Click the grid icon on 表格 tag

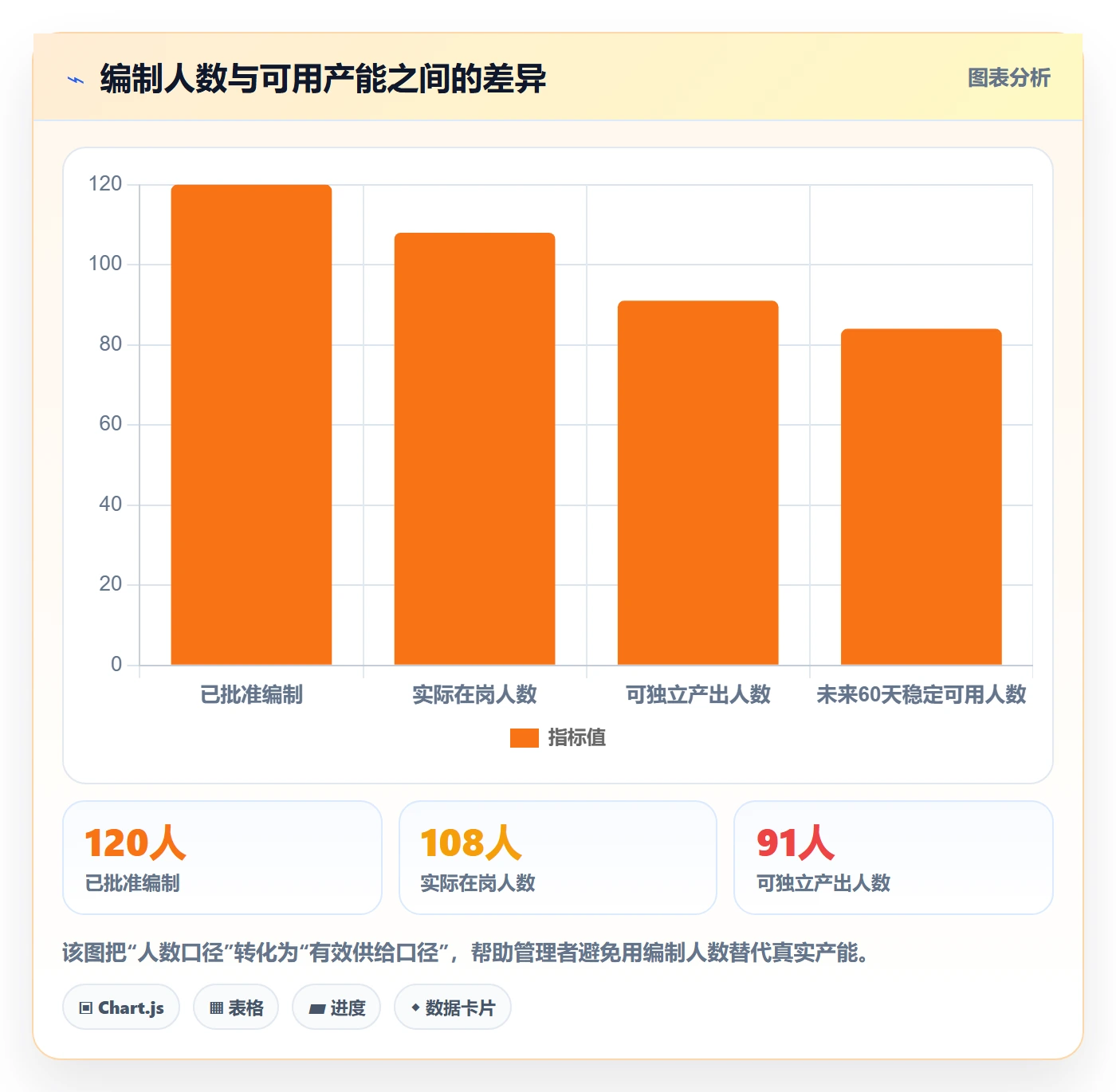[216, 1008]
